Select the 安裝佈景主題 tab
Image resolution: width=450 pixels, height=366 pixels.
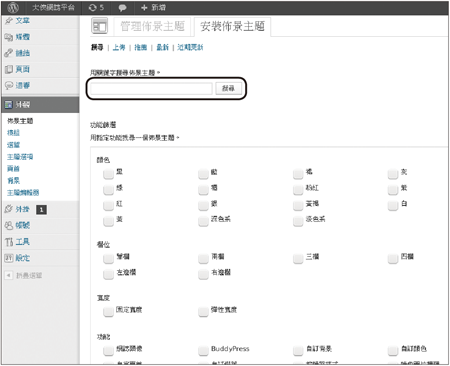(232, 26)
